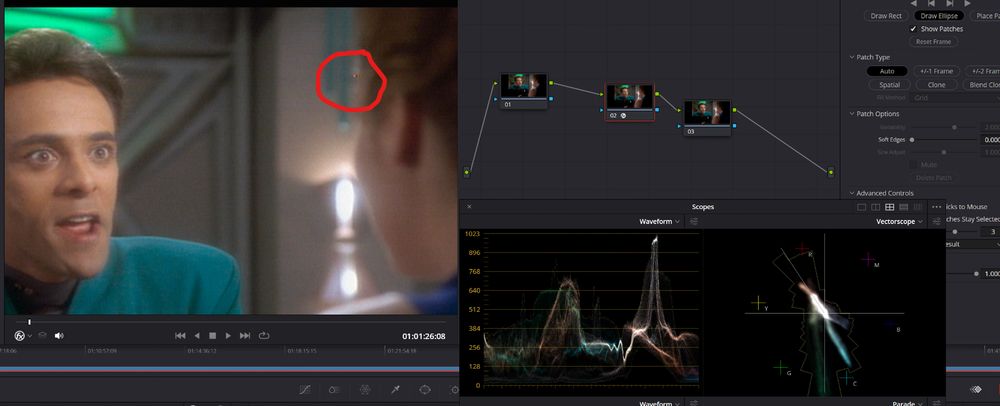Screen dimensions: 1000x406
Task: Click the Draw Ellipse button
Action: pos(939,16)
